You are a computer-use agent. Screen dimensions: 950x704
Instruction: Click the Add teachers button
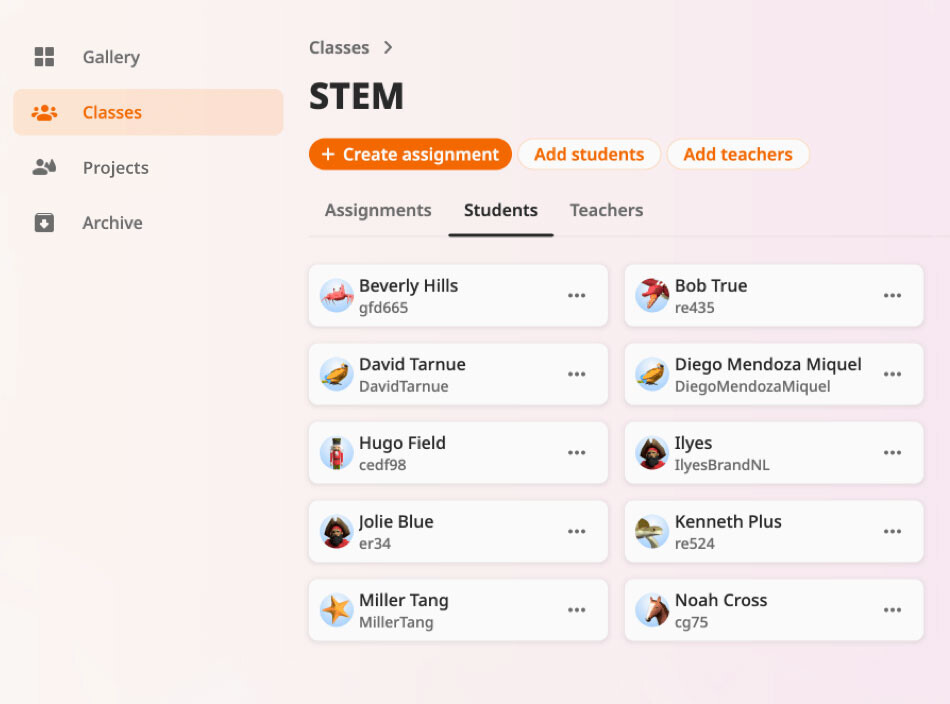(x=738, y=155)
